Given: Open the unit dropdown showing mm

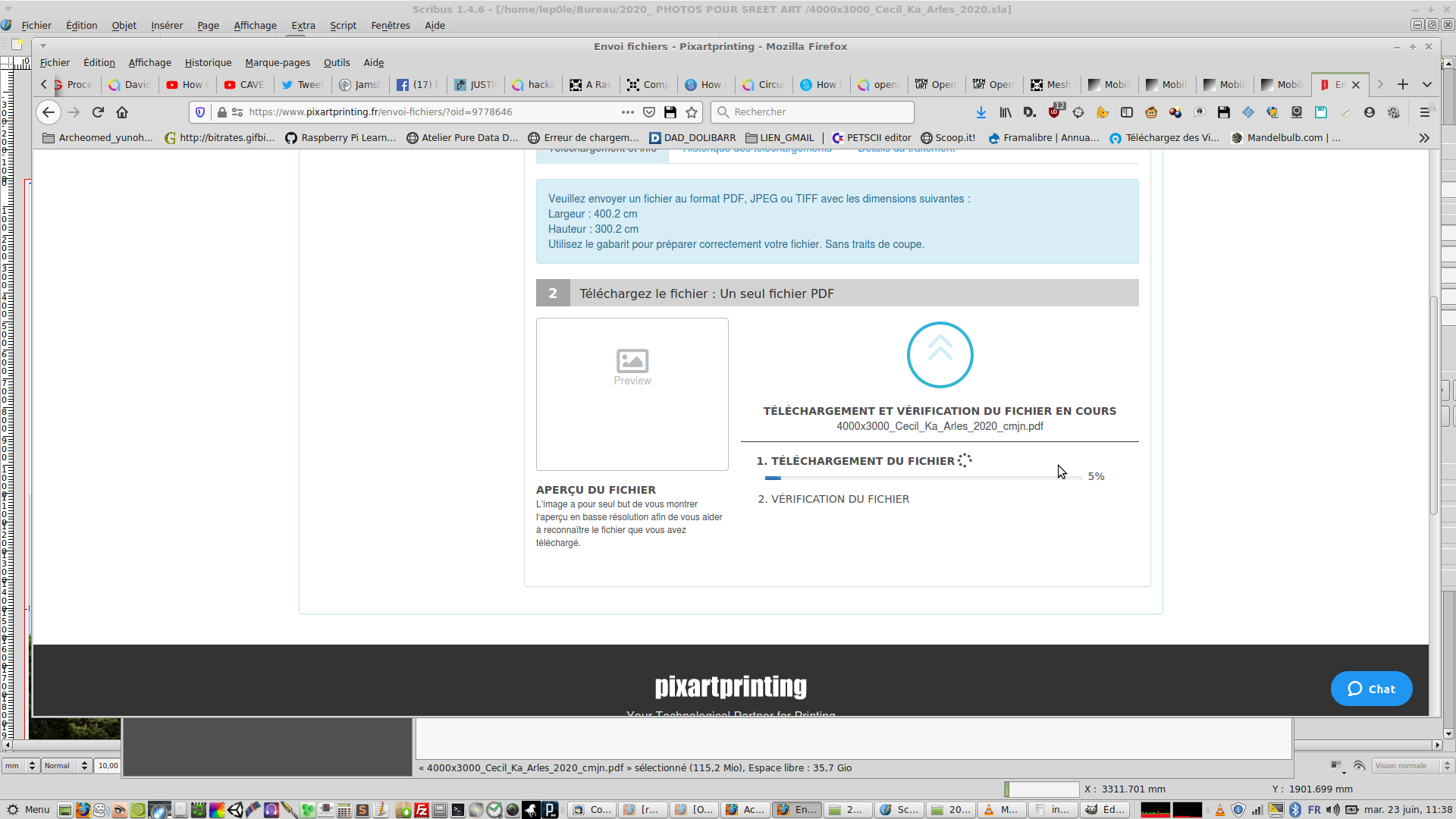Looking at the screenshot, I should (20, 766).
